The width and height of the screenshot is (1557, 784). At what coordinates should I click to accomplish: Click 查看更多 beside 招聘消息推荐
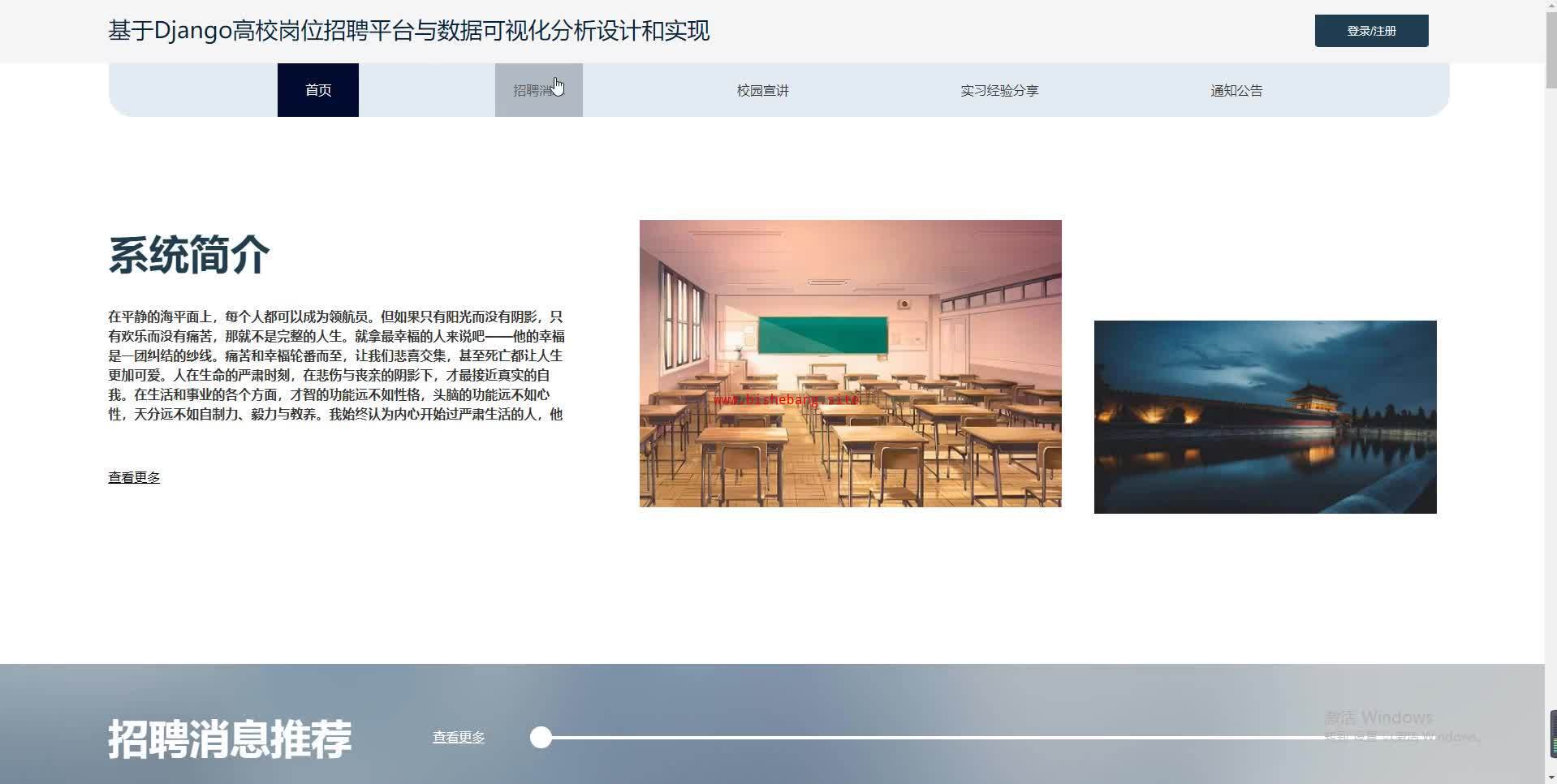coord(459,737)
